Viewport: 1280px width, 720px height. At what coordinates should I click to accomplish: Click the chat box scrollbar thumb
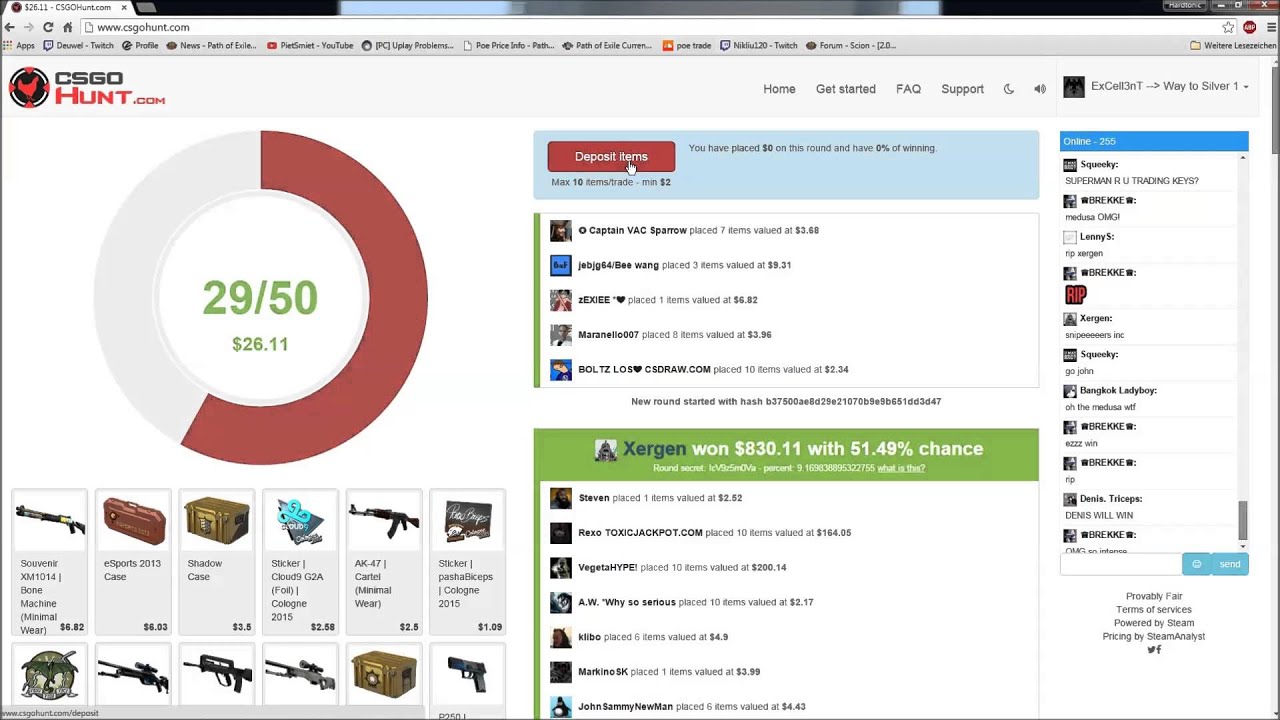(x=1243, y=519)
